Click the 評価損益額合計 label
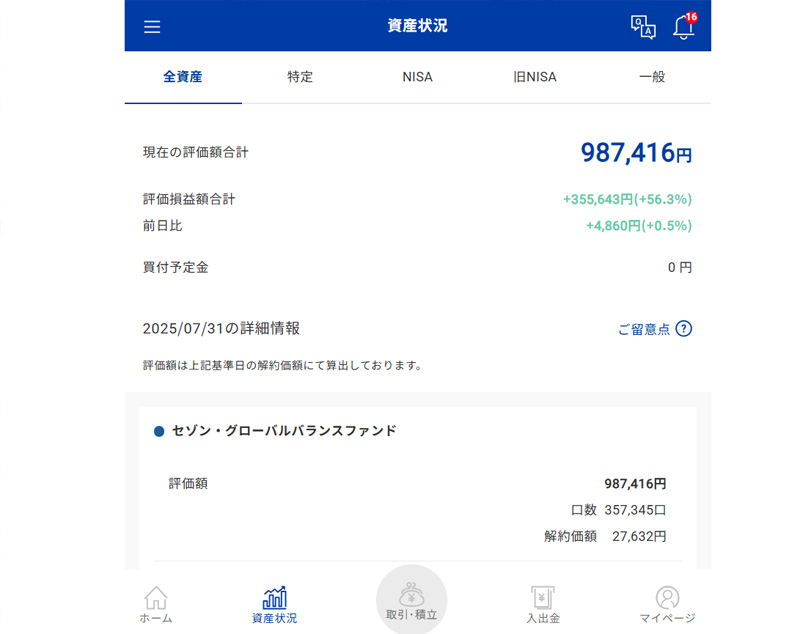 pyautogui.click(x=189, y=199)
